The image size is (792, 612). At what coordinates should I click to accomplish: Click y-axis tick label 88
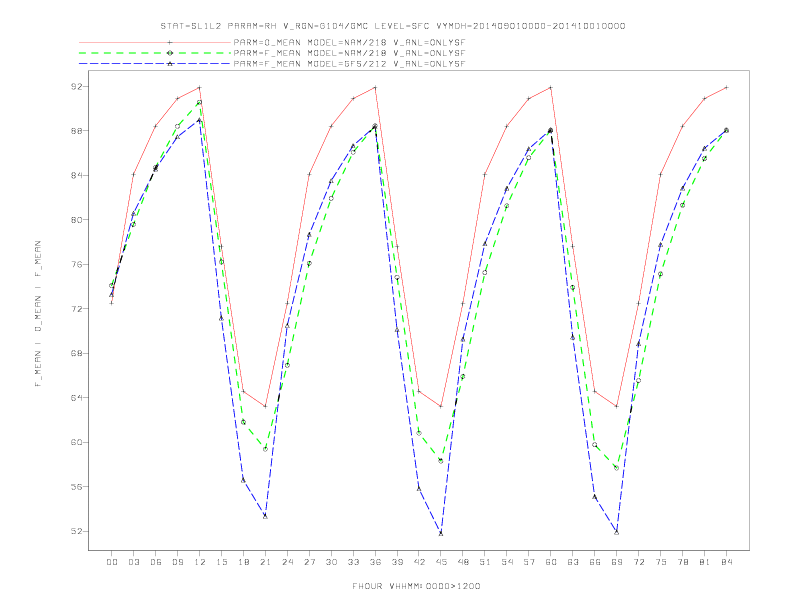pos(76,131)
